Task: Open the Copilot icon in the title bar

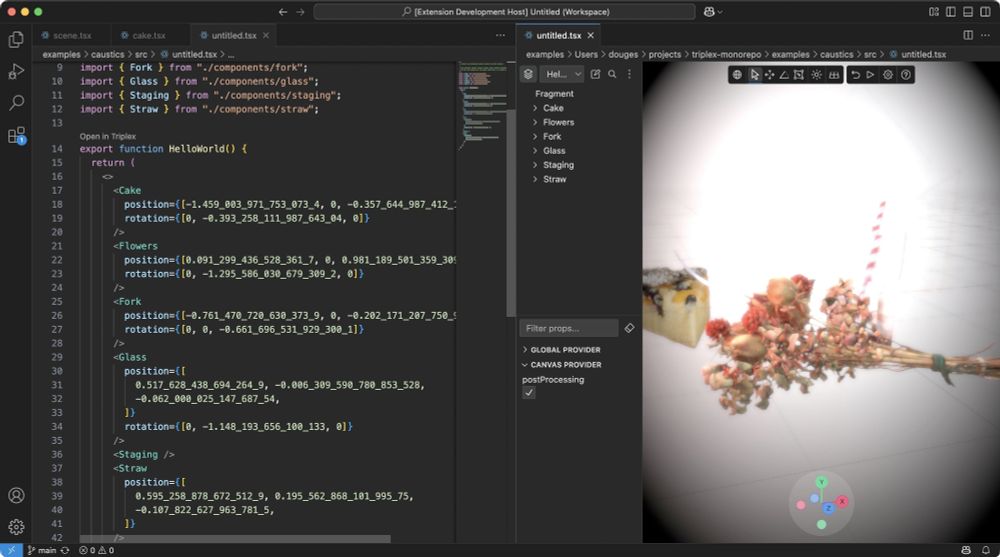Action: pyautogui.click(x=709, y=11)
